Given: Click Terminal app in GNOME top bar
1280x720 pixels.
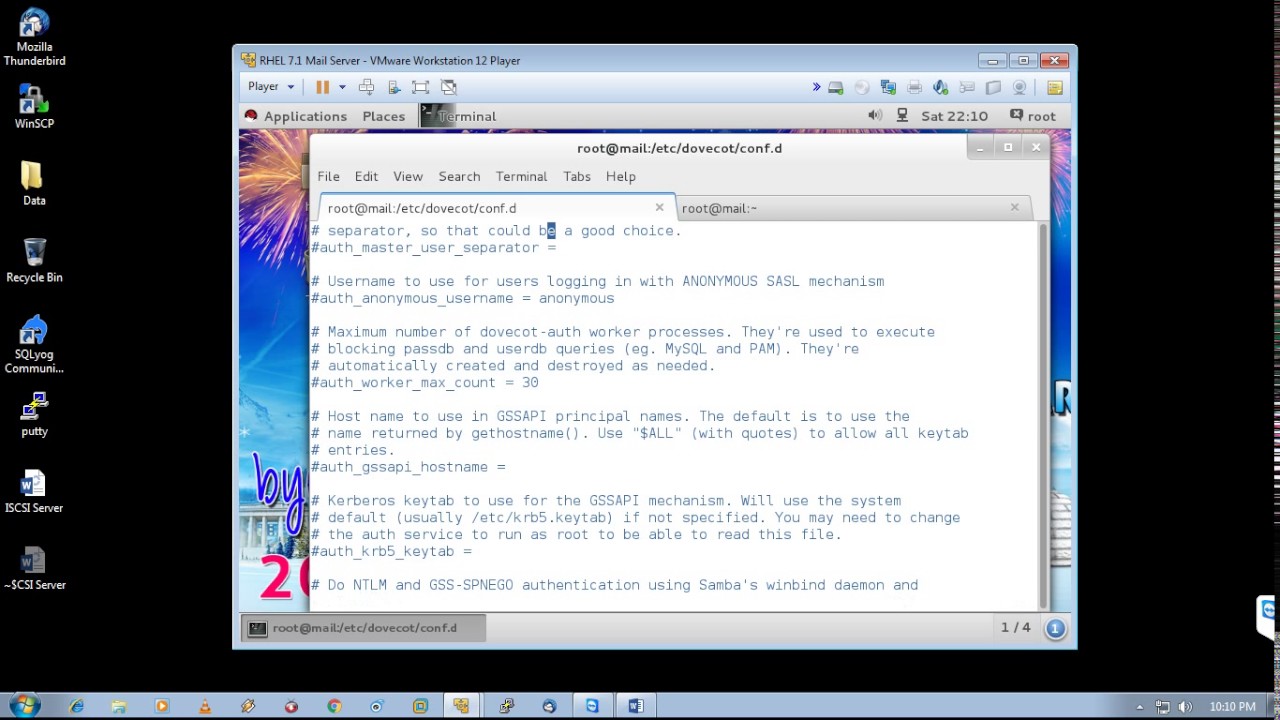Looking at the screenshot, I should (458, 116).
